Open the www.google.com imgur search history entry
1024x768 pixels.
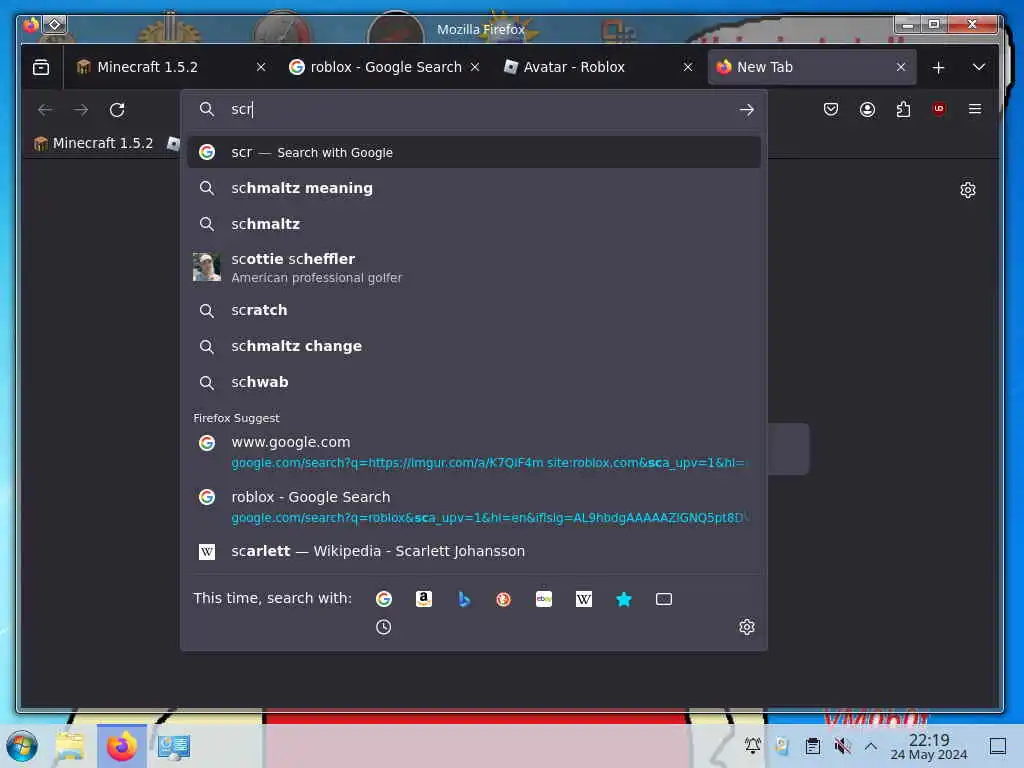(474, 452)
